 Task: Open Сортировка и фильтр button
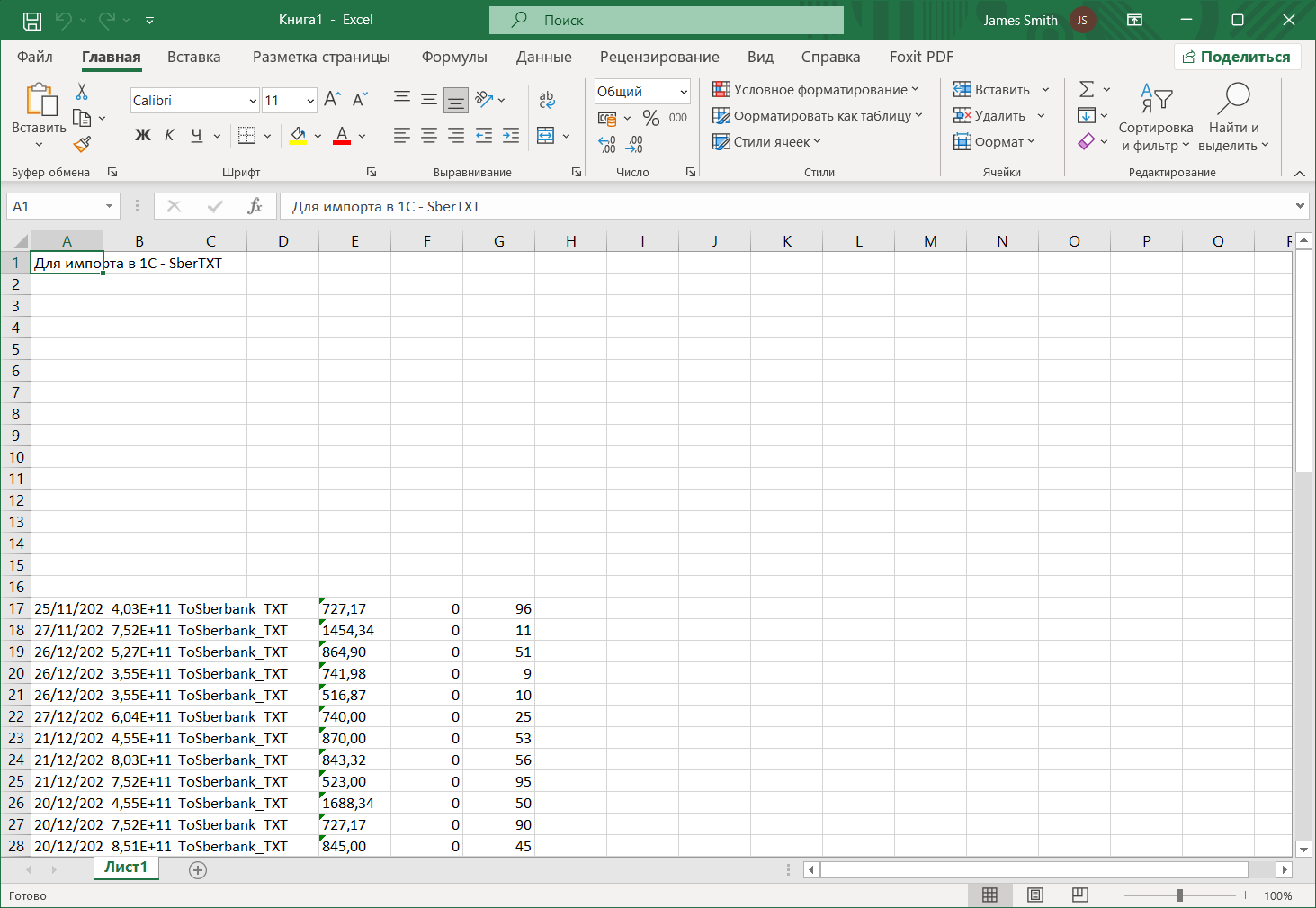click(1156, 116)
